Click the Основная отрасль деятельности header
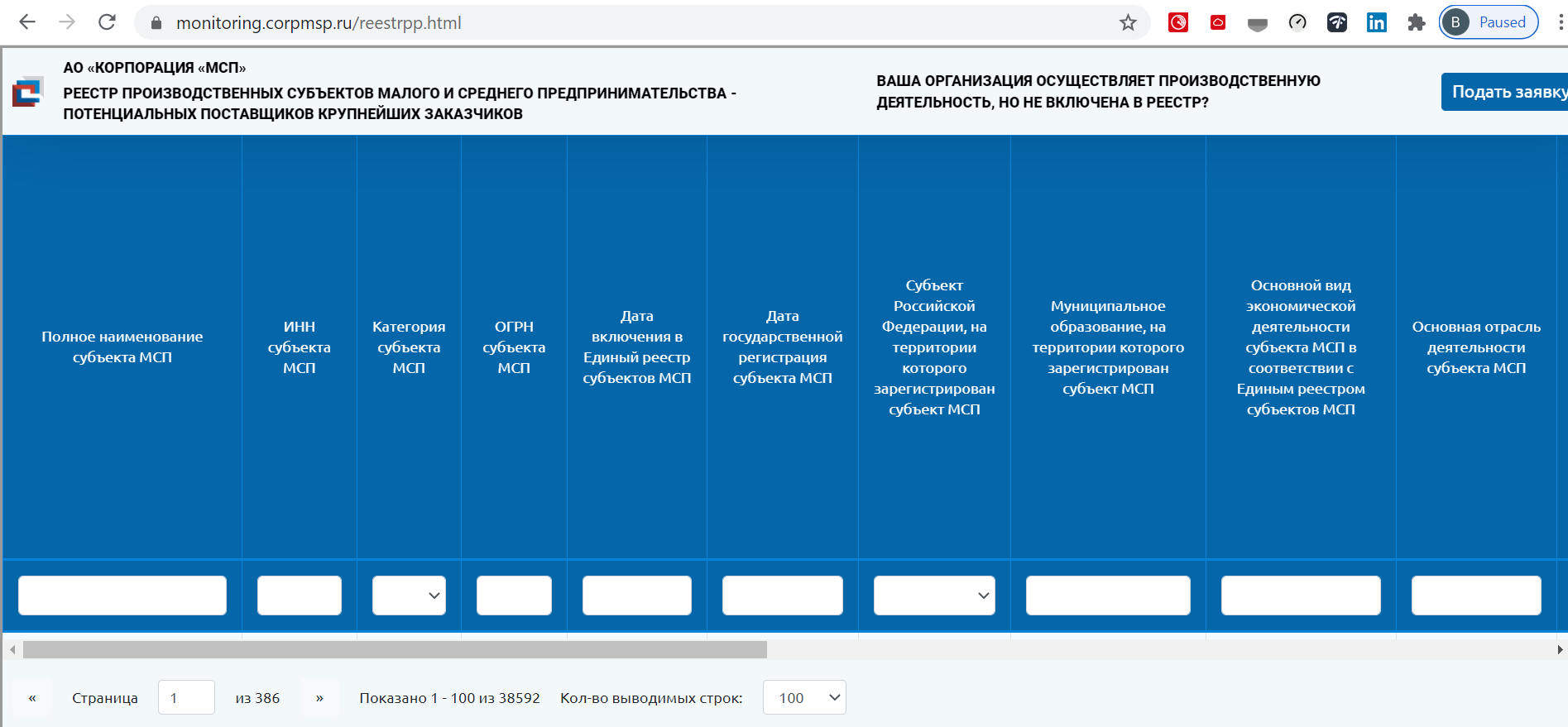 pyautogui.click(x=1476, y=347)
